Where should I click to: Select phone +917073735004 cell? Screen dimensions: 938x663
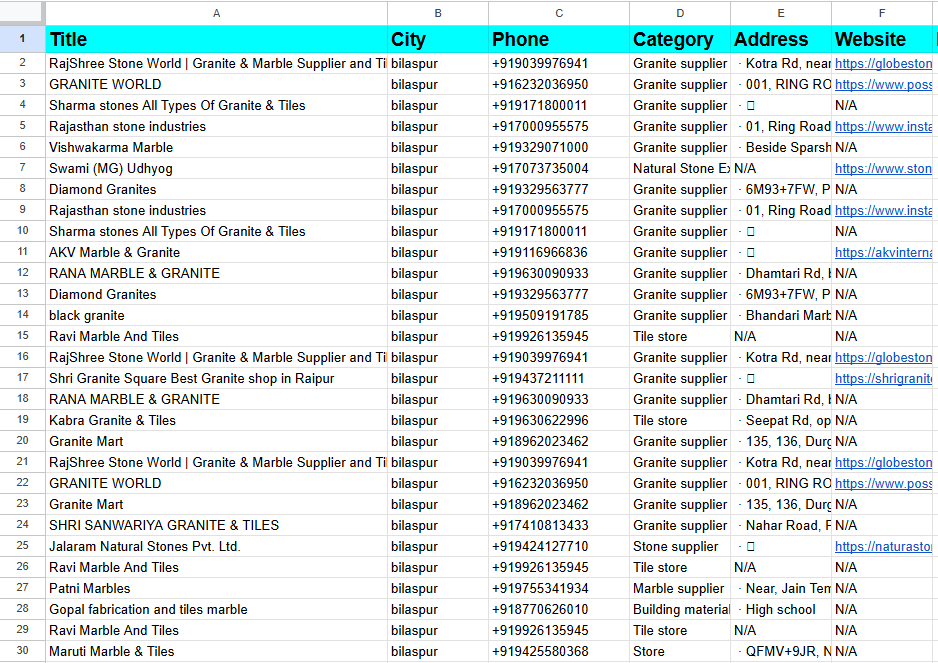pos(559,168)
